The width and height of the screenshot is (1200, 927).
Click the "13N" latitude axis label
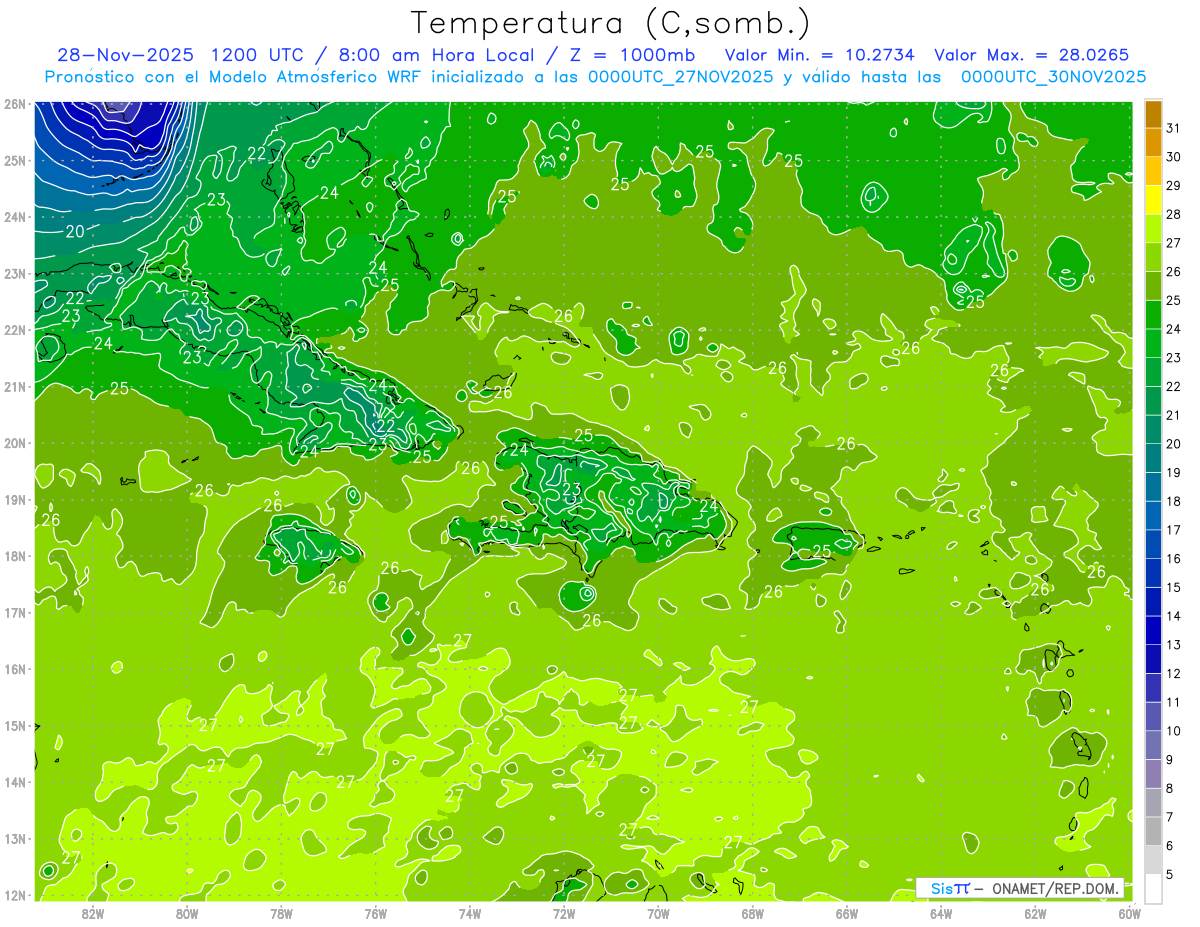(x=14, y=838)
